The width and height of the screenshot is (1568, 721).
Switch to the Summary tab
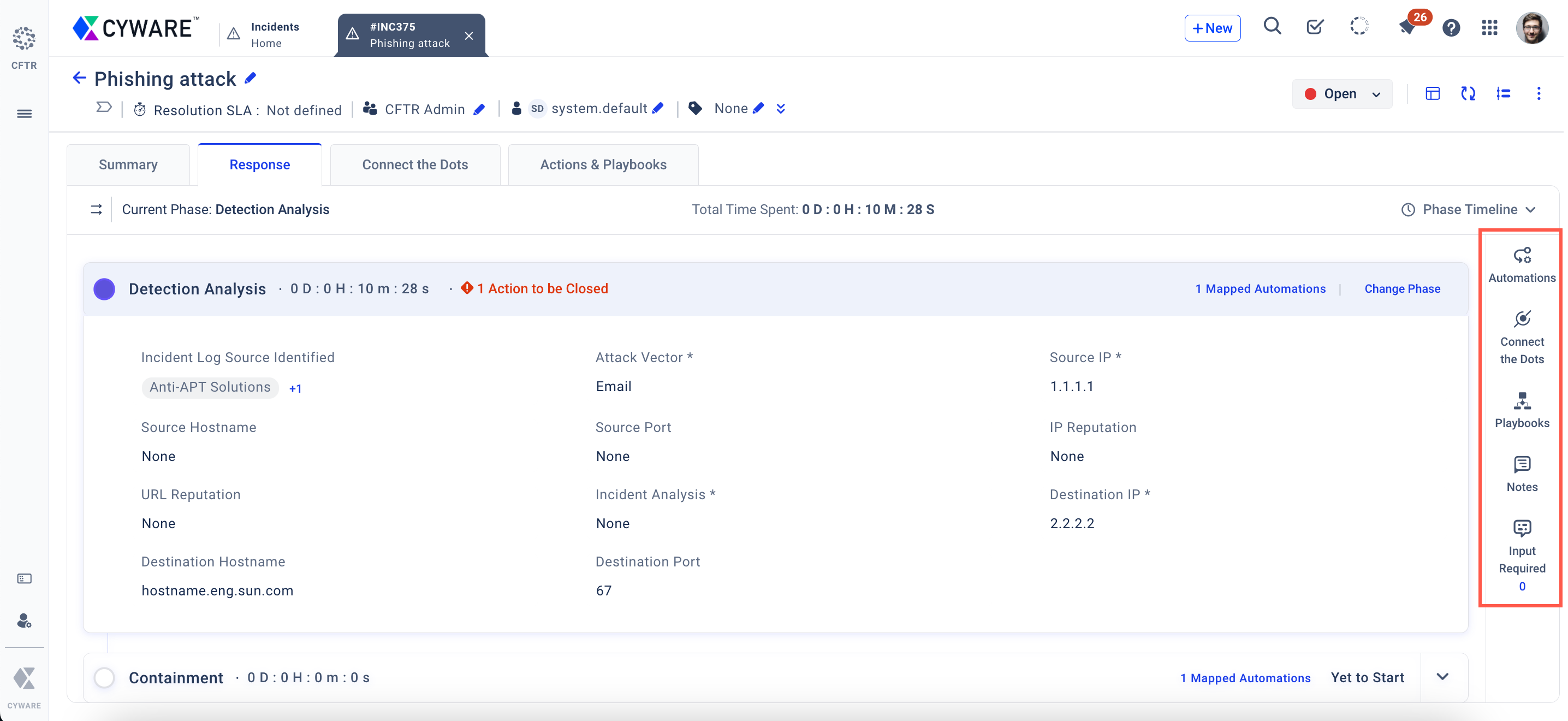click(x=128, y=164)
